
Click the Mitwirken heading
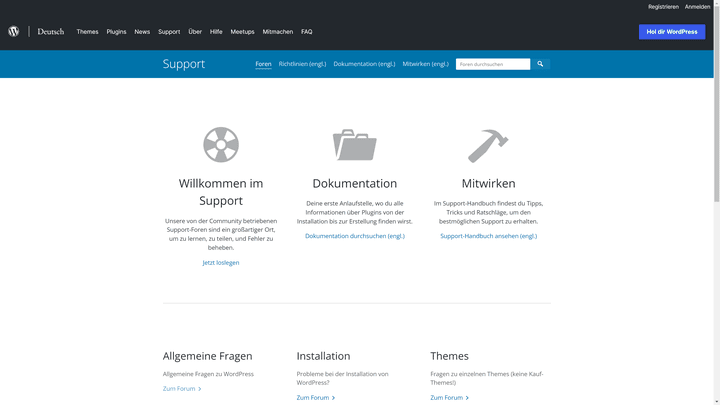tap(488, 183)
